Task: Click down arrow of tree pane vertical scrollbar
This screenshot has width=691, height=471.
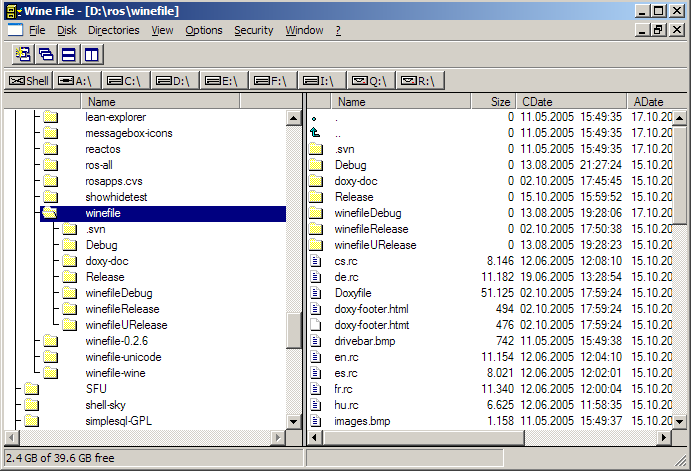Action: [293, 421]
